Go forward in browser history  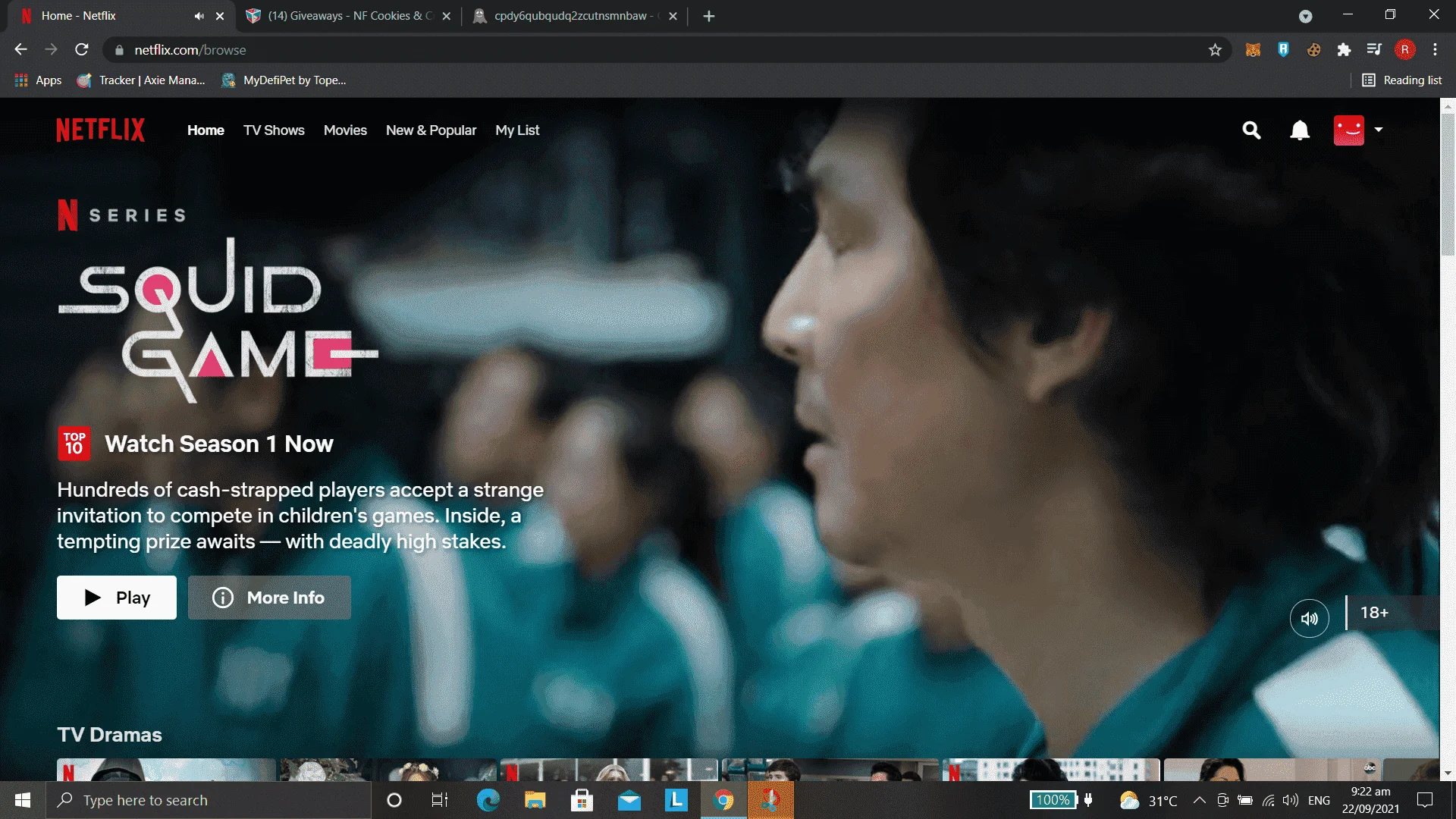(x=51, y=50)
